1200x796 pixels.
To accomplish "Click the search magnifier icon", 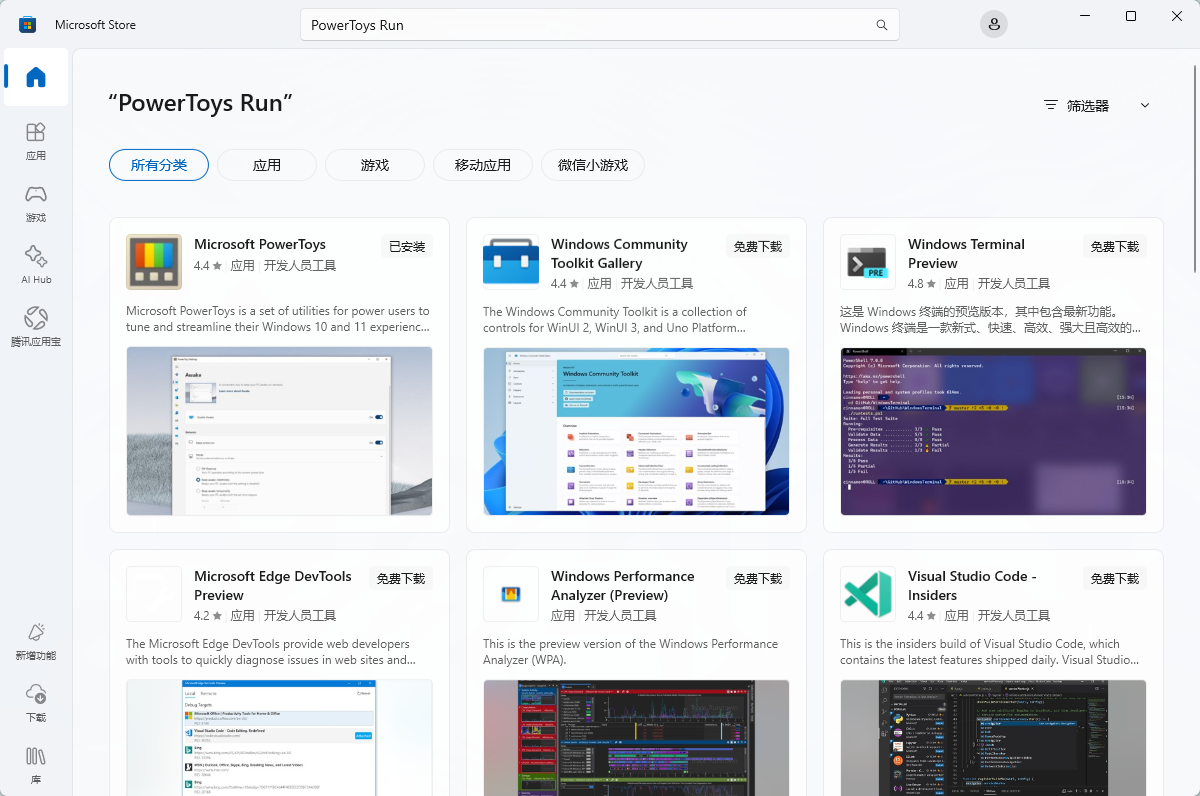I will pos(881,25).
